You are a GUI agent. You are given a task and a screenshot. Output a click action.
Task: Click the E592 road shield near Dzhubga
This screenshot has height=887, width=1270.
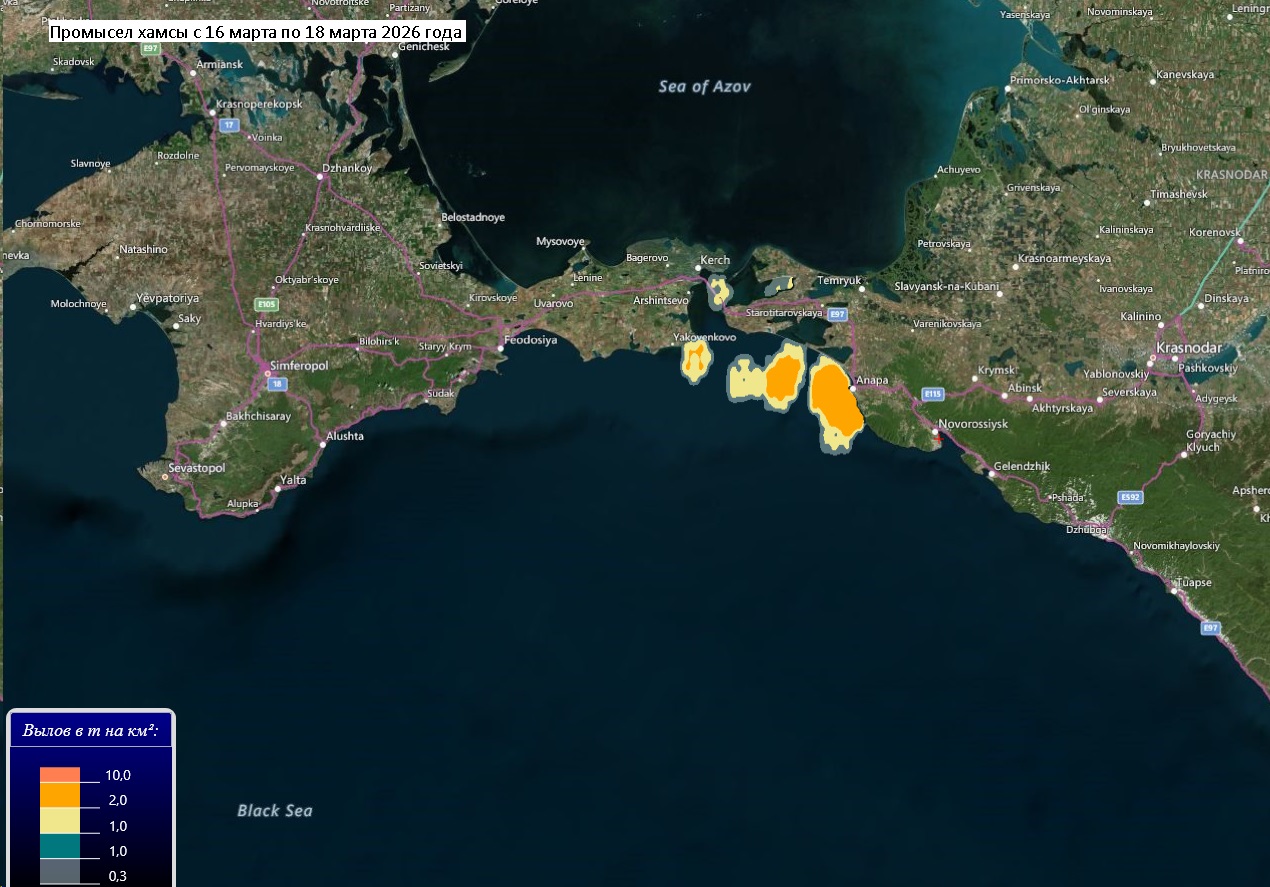tap(1130, 497)
